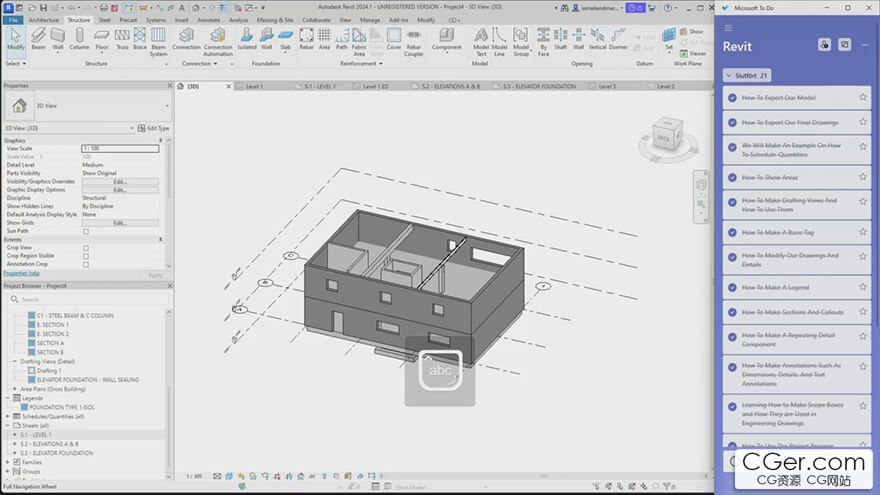Image resolution: width=880 pixels, height=495 pixels.
Task: Select the Beam tool in Structure ribbon
Action: [x=38, y=39]
